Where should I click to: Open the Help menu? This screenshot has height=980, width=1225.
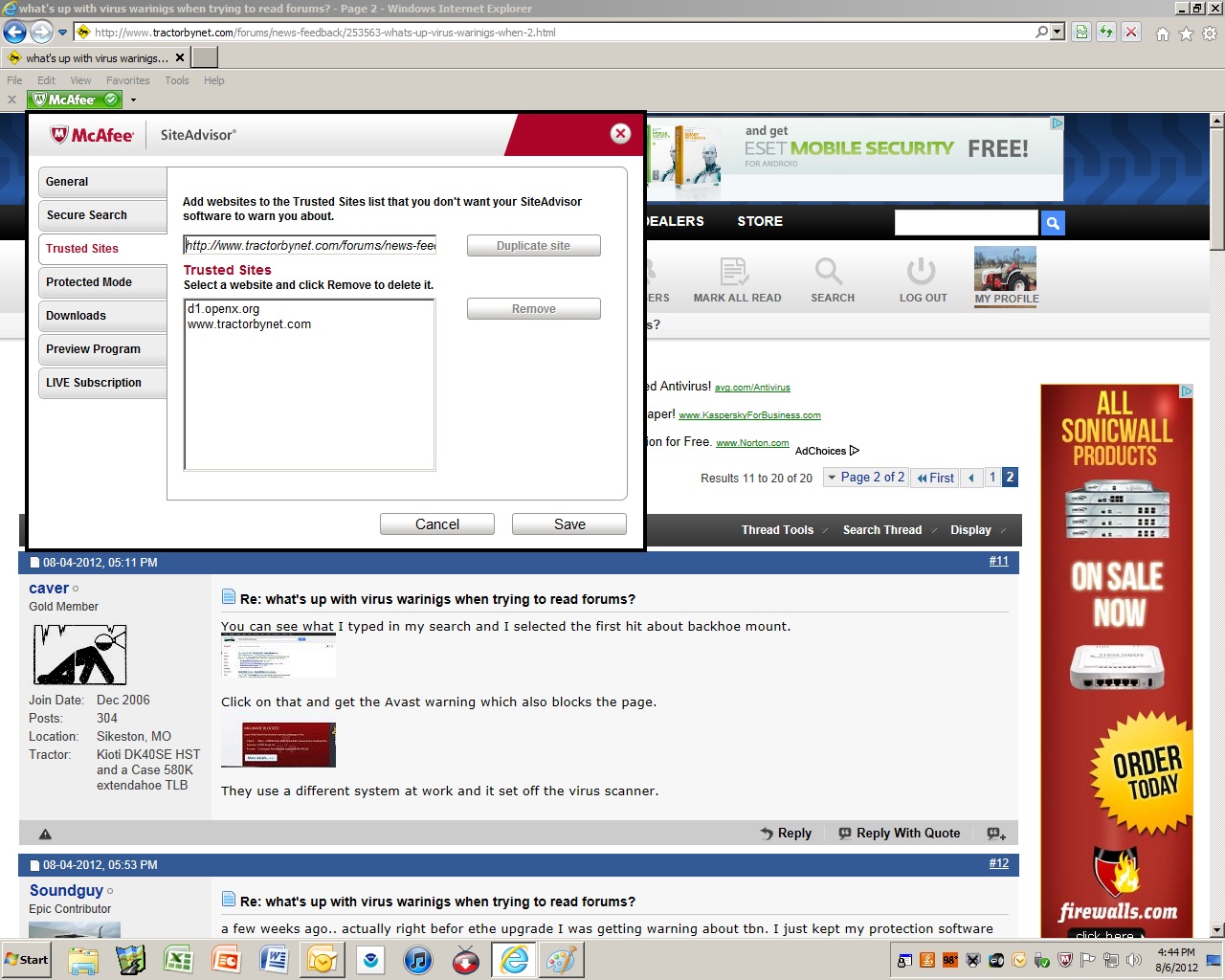[x=213, y=80]
